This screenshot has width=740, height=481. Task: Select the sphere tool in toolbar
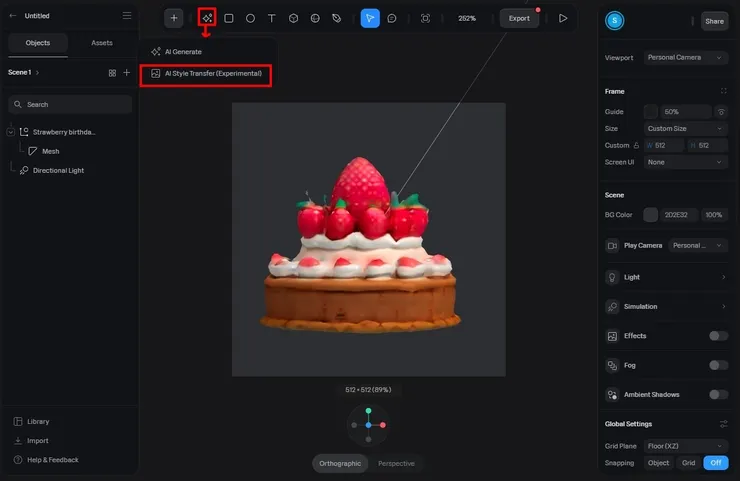[315, 18]
